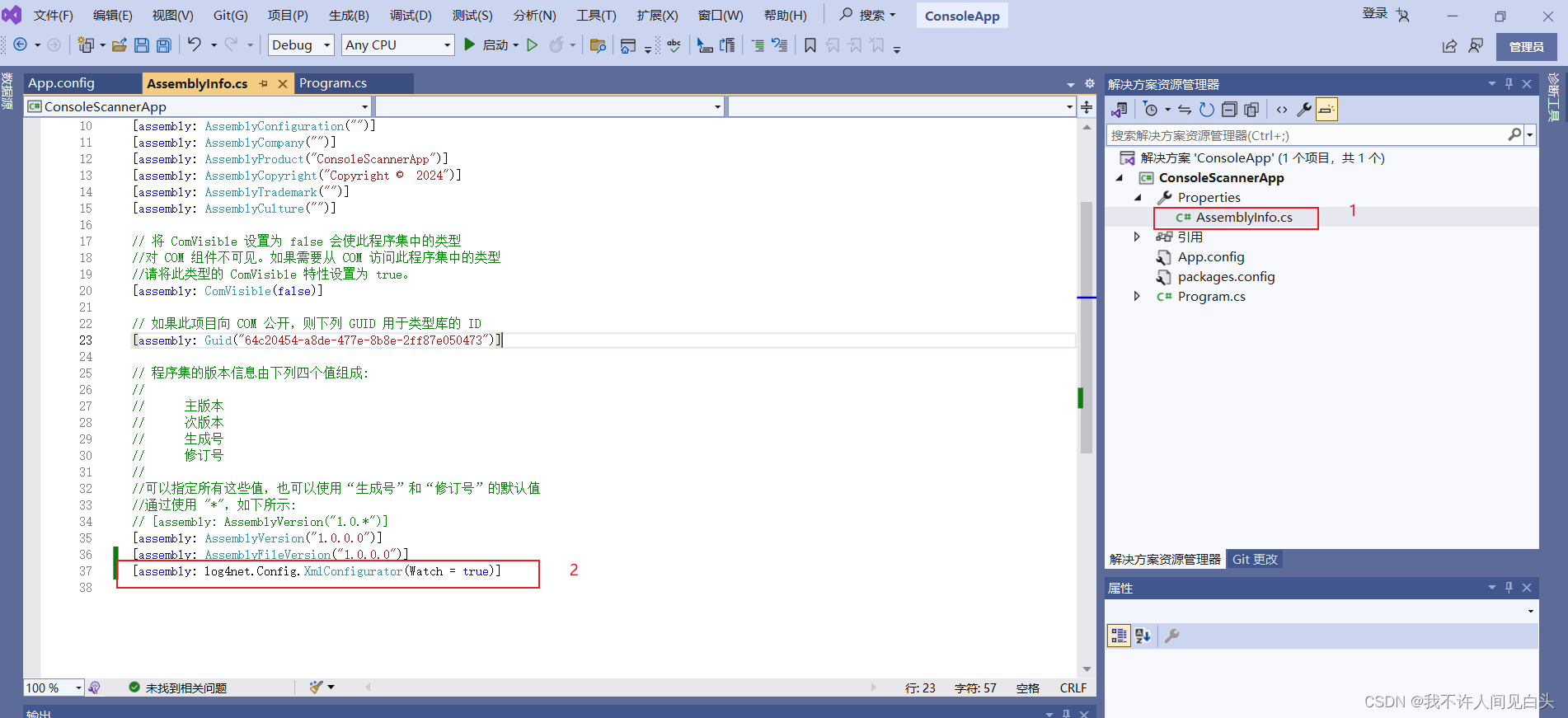Save the current file with the disk icon
The width and height of the screenshot is (1568, 718).
(142, 45)
